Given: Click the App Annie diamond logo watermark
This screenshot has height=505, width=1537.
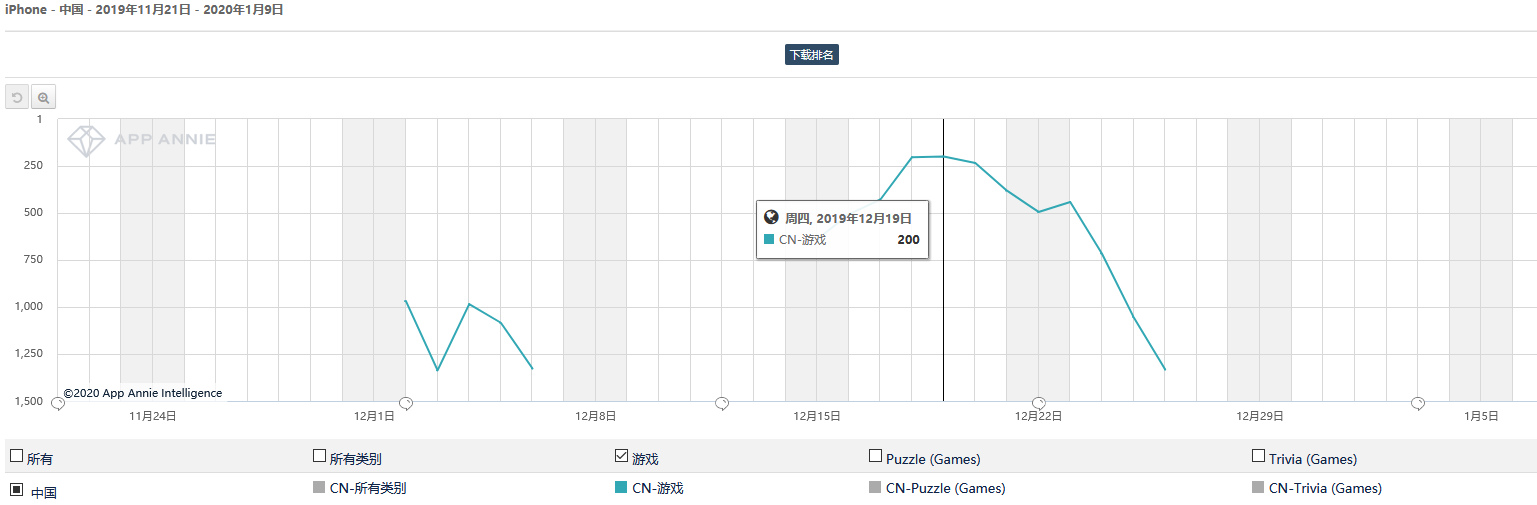Looking at the screenshot, I should (86, 141).
